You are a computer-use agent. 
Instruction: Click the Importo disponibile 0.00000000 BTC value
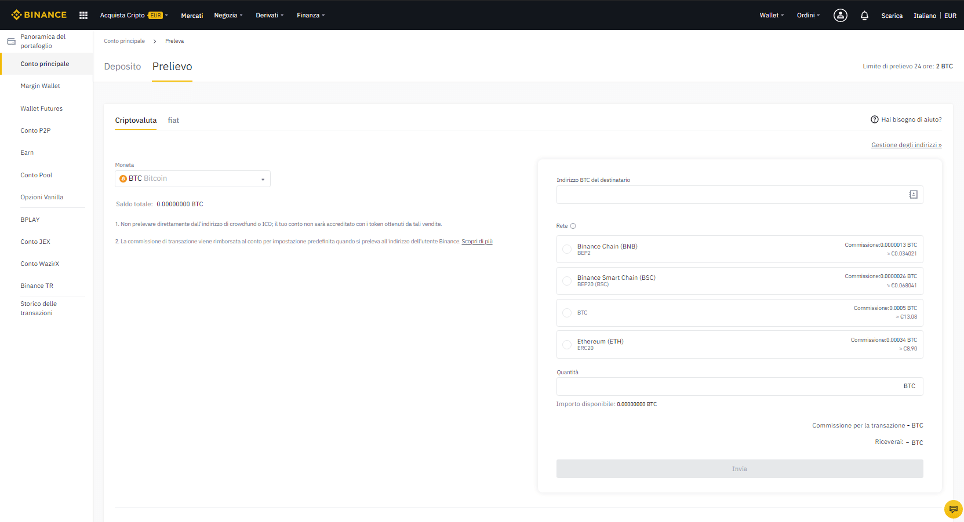[x=636, y=405]
